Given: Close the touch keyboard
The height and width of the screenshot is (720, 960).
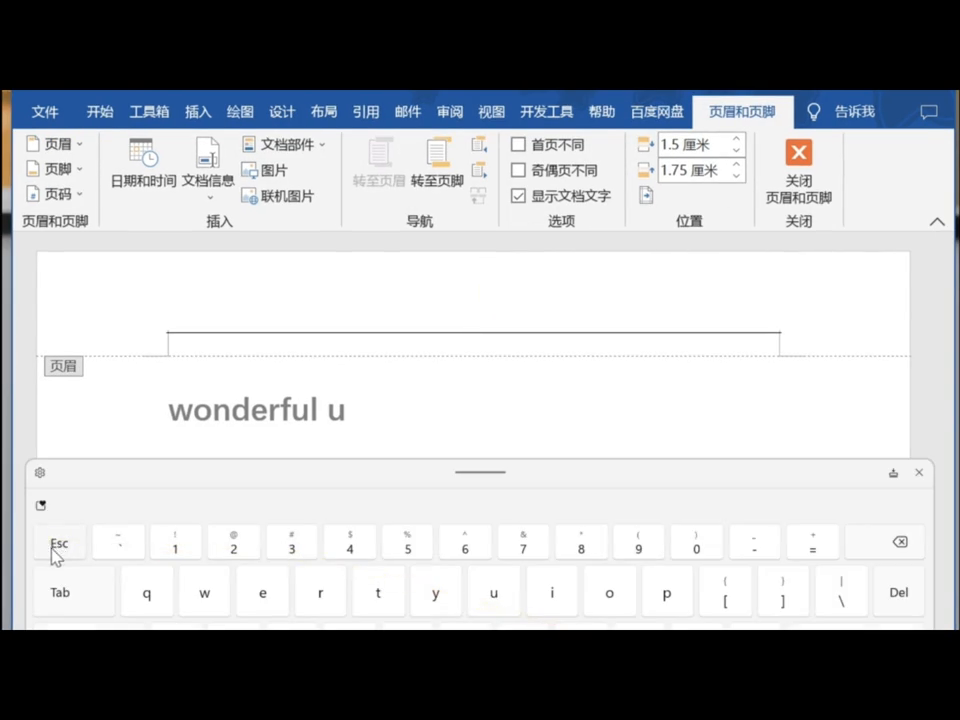Looking at the screenshot, I should coord(919,472).
